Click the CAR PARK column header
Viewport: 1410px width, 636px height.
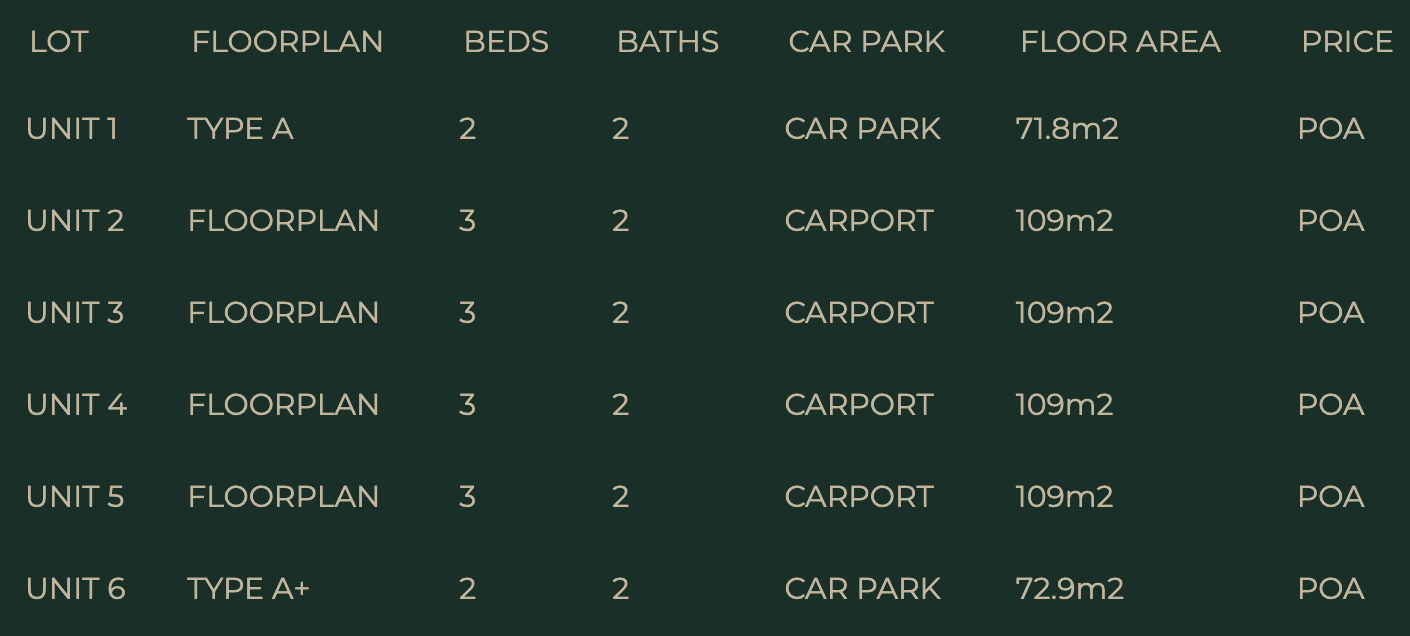[x=866, y=42]
